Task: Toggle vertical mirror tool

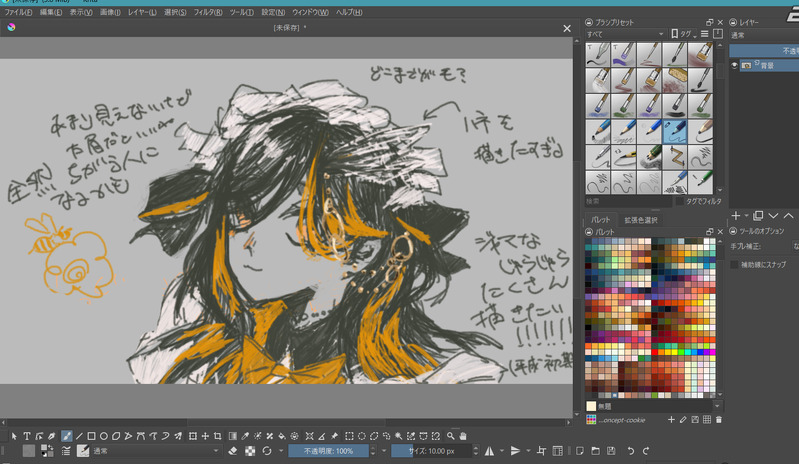Action: click(515, 451)
